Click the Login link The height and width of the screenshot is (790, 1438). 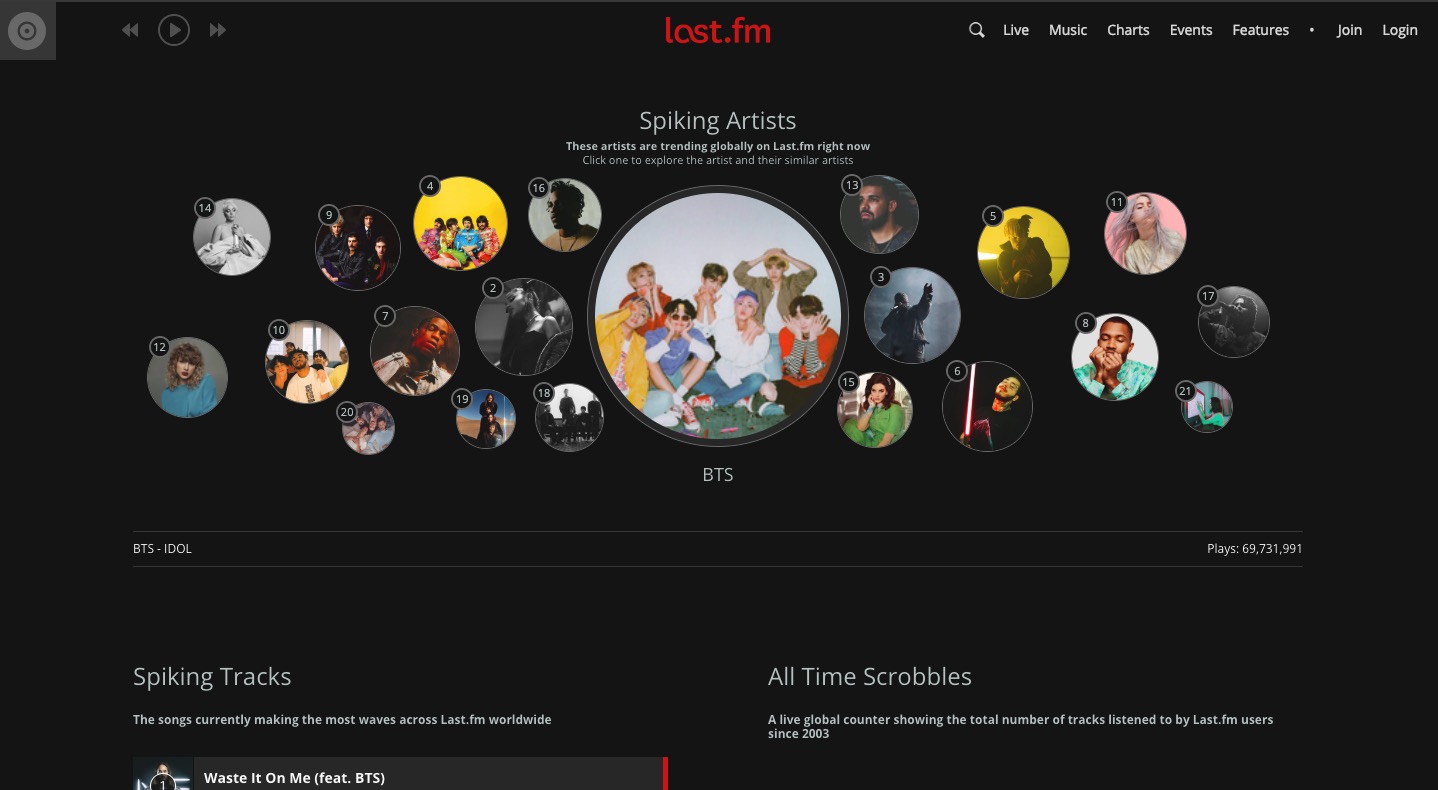pyautogui.click(x=1400, y=30)
